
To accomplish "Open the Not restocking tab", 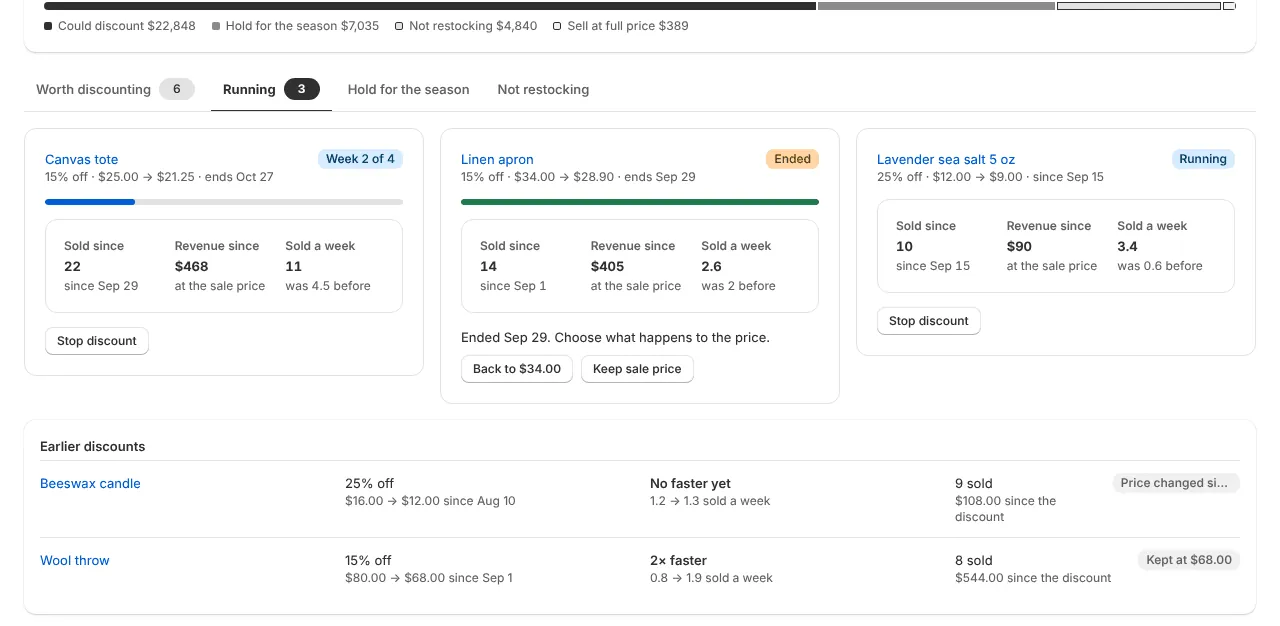I will pyautogui.click(x=543, y=89).
